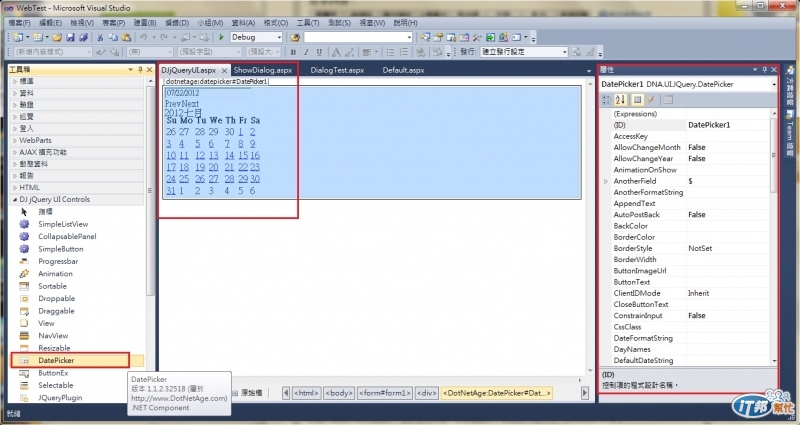Click the Next link in calendar
800x425 pixels.
point(190,104)
